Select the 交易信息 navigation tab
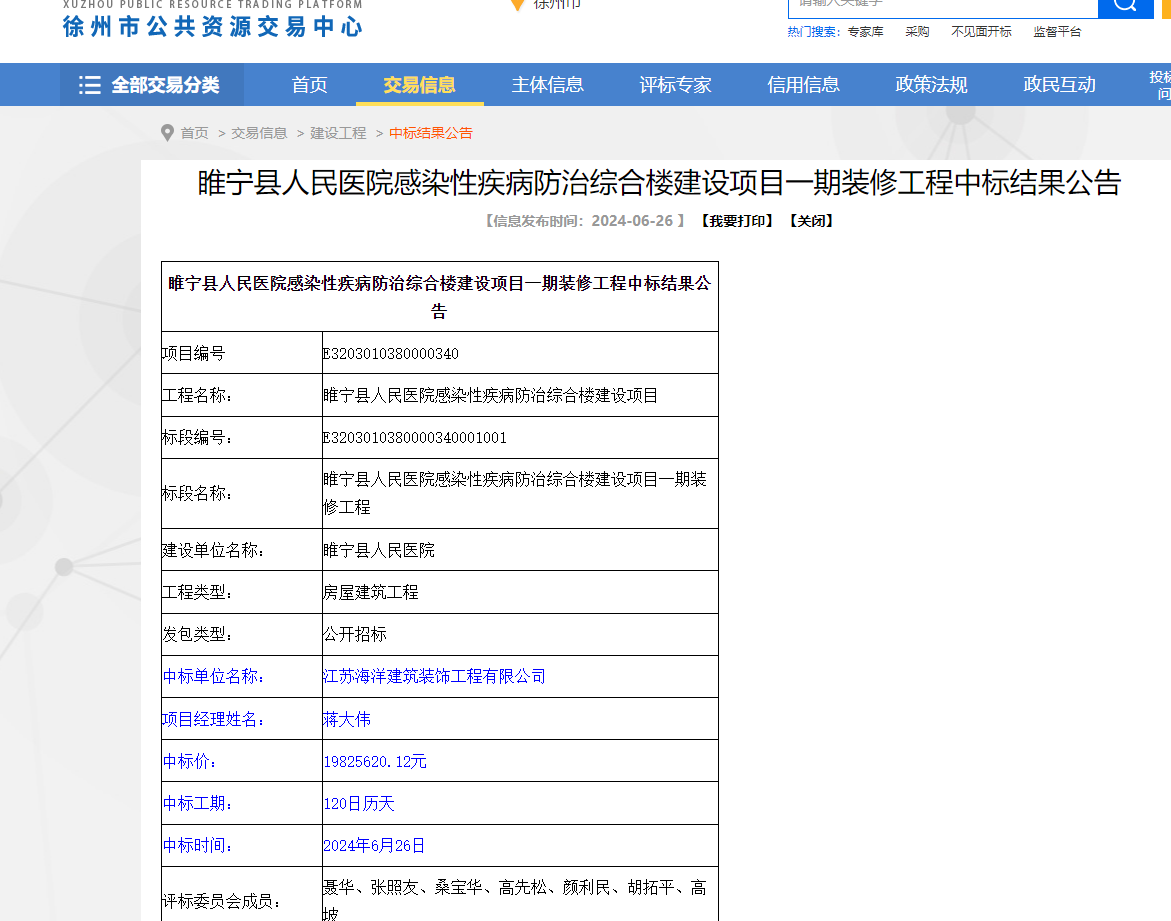 coord(419,85)
